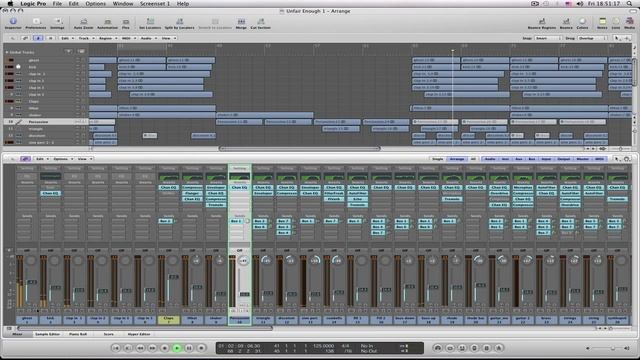
Task: Open the arrange Track dropdown menu
Action: point(86,38)
